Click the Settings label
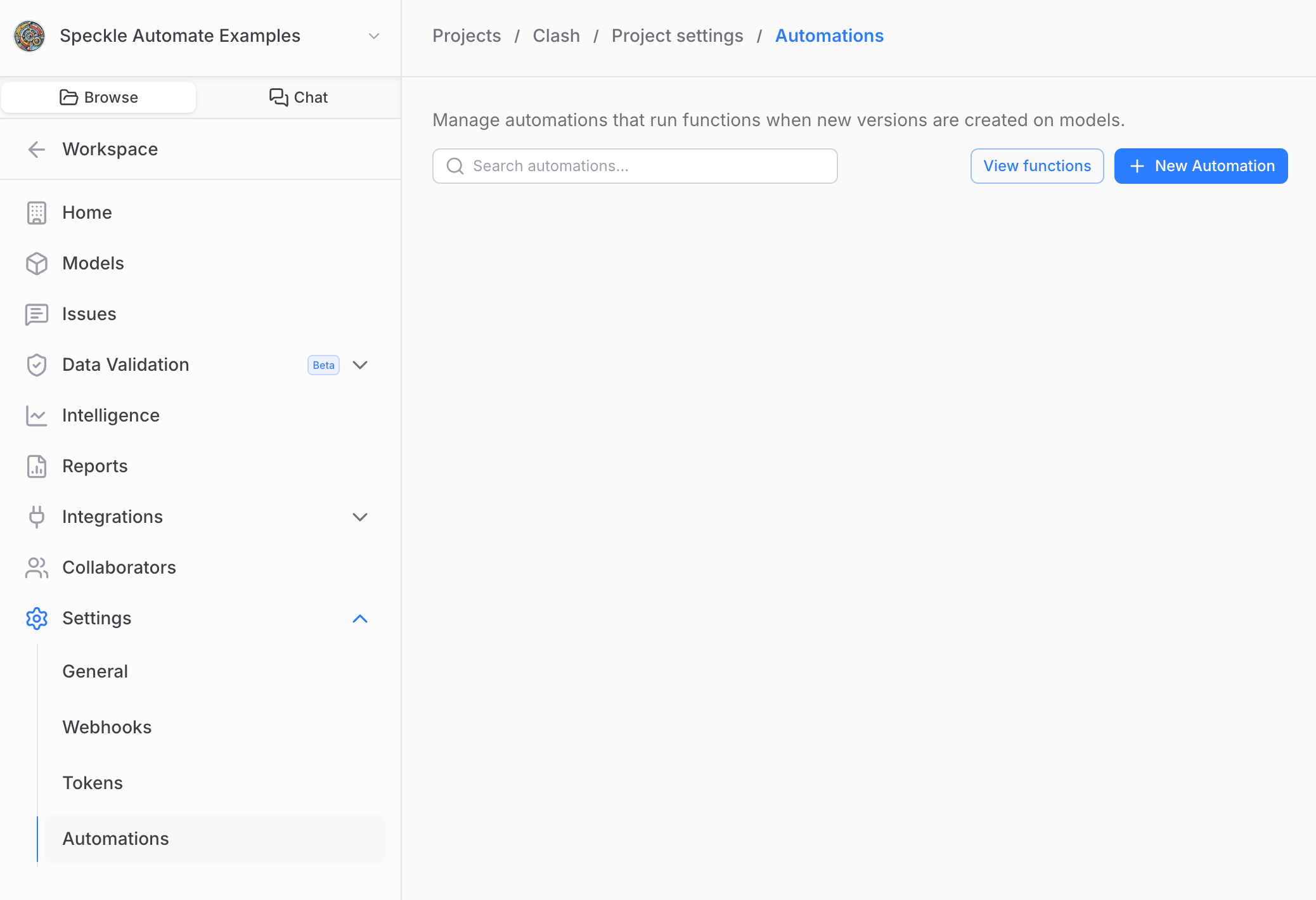 [97, 619]
